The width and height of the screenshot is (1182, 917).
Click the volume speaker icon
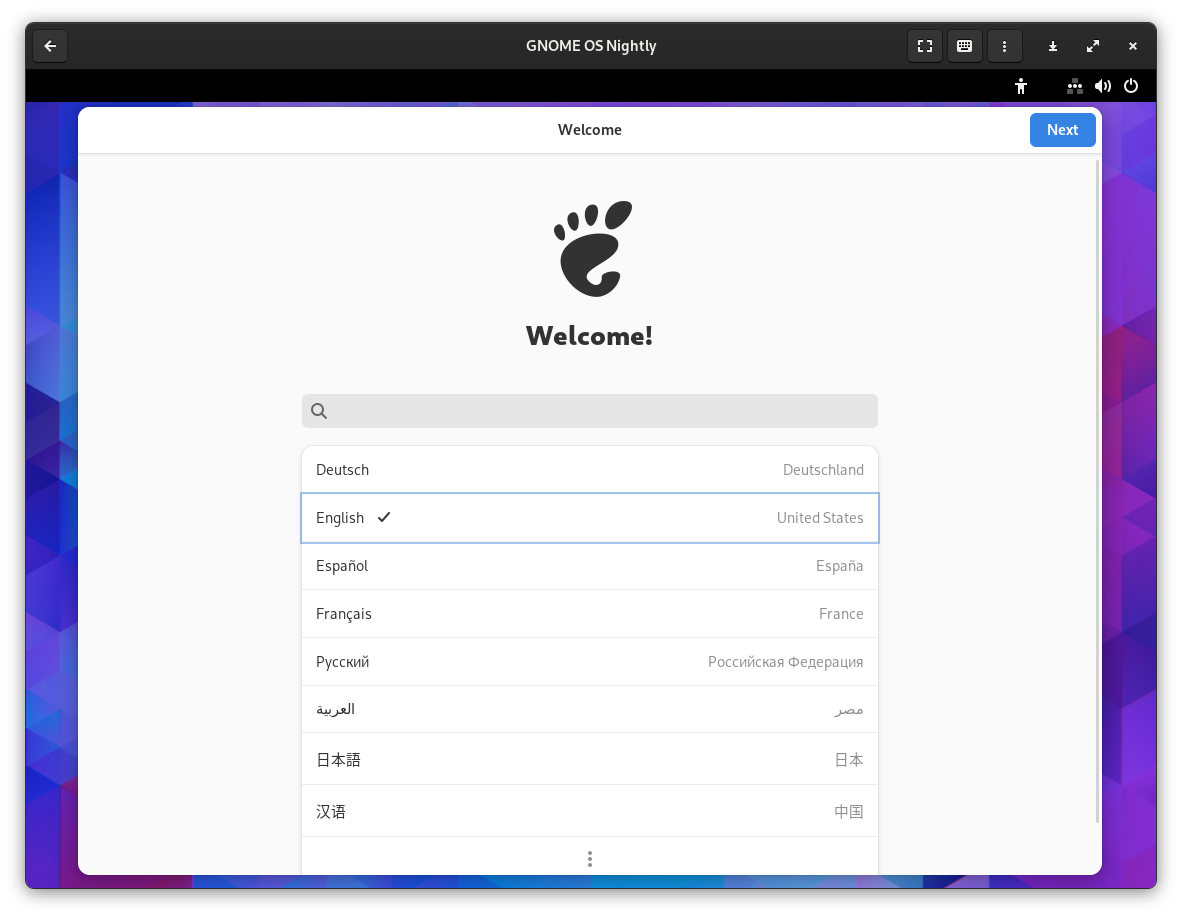tap(1102, 86)
